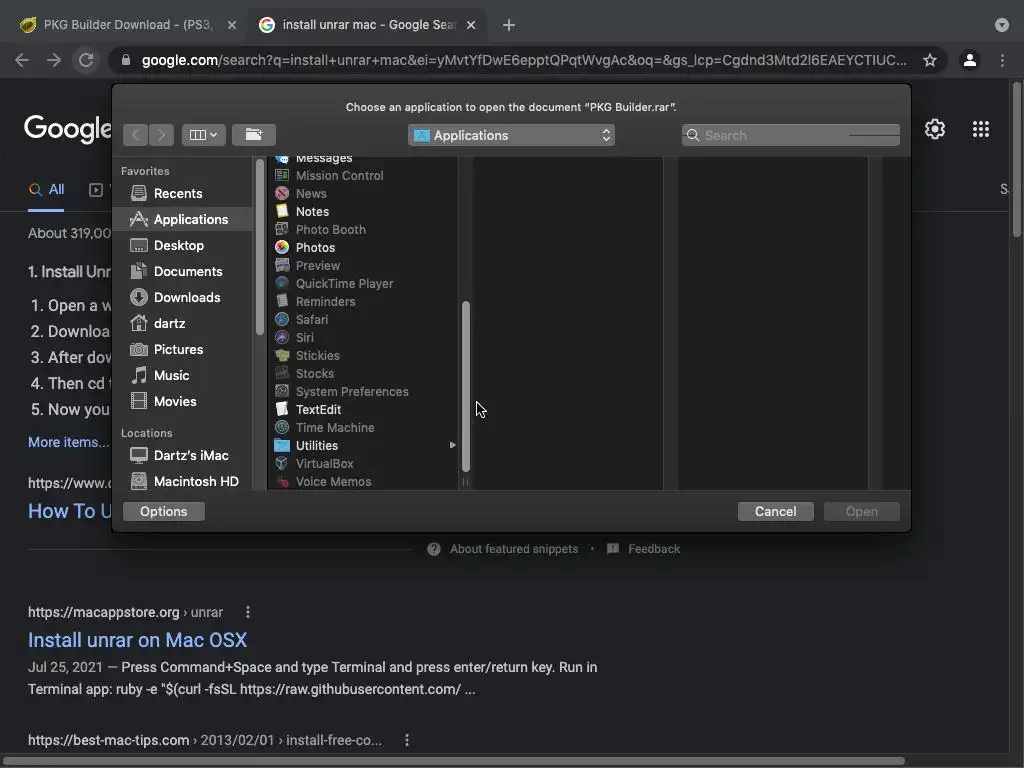Click More items link
The image size is (1024, 768).
pos(68,442)
